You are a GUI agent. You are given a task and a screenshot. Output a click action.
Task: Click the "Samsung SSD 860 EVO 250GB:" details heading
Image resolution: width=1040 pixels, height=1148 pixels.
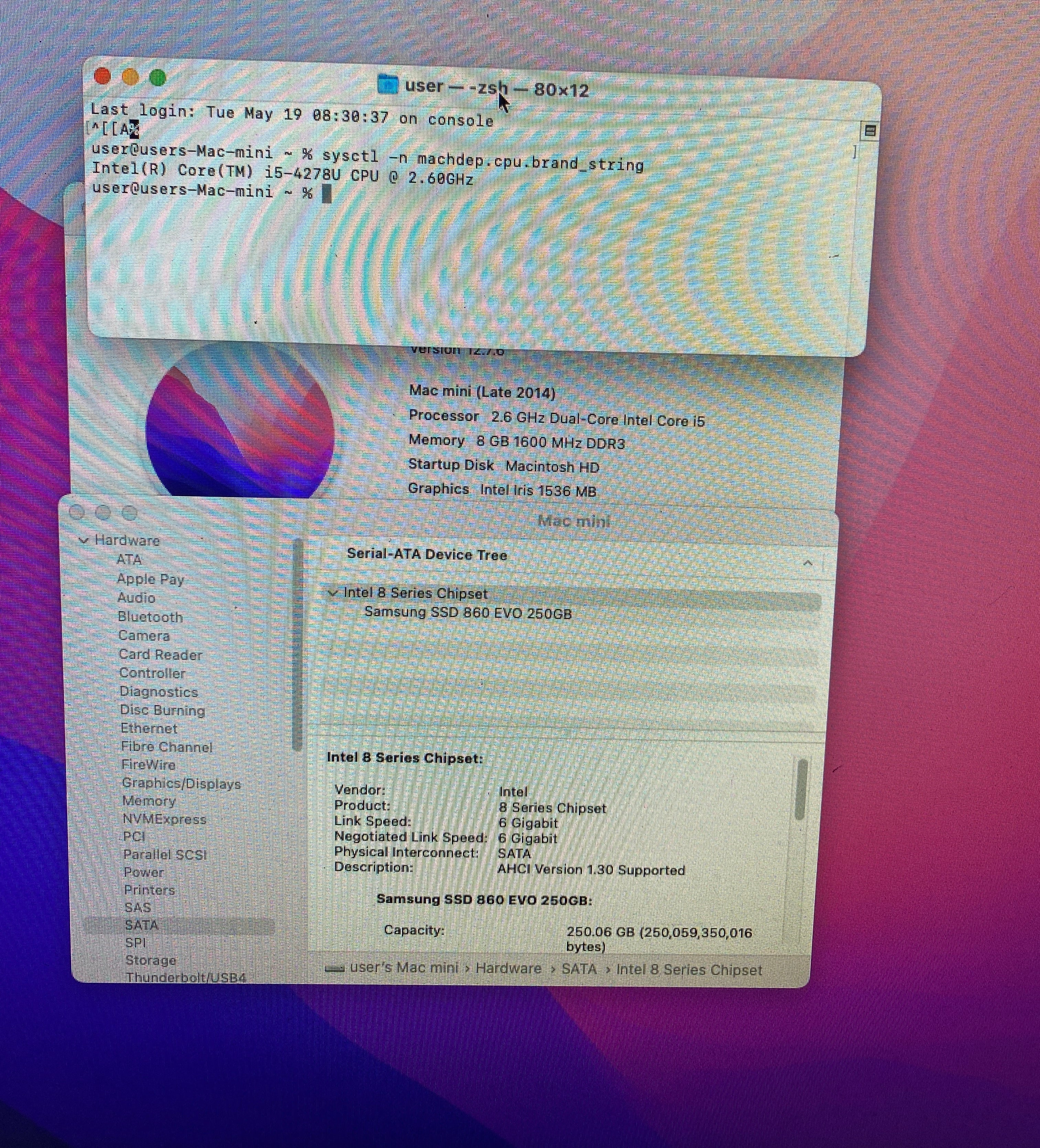point(485,900)
